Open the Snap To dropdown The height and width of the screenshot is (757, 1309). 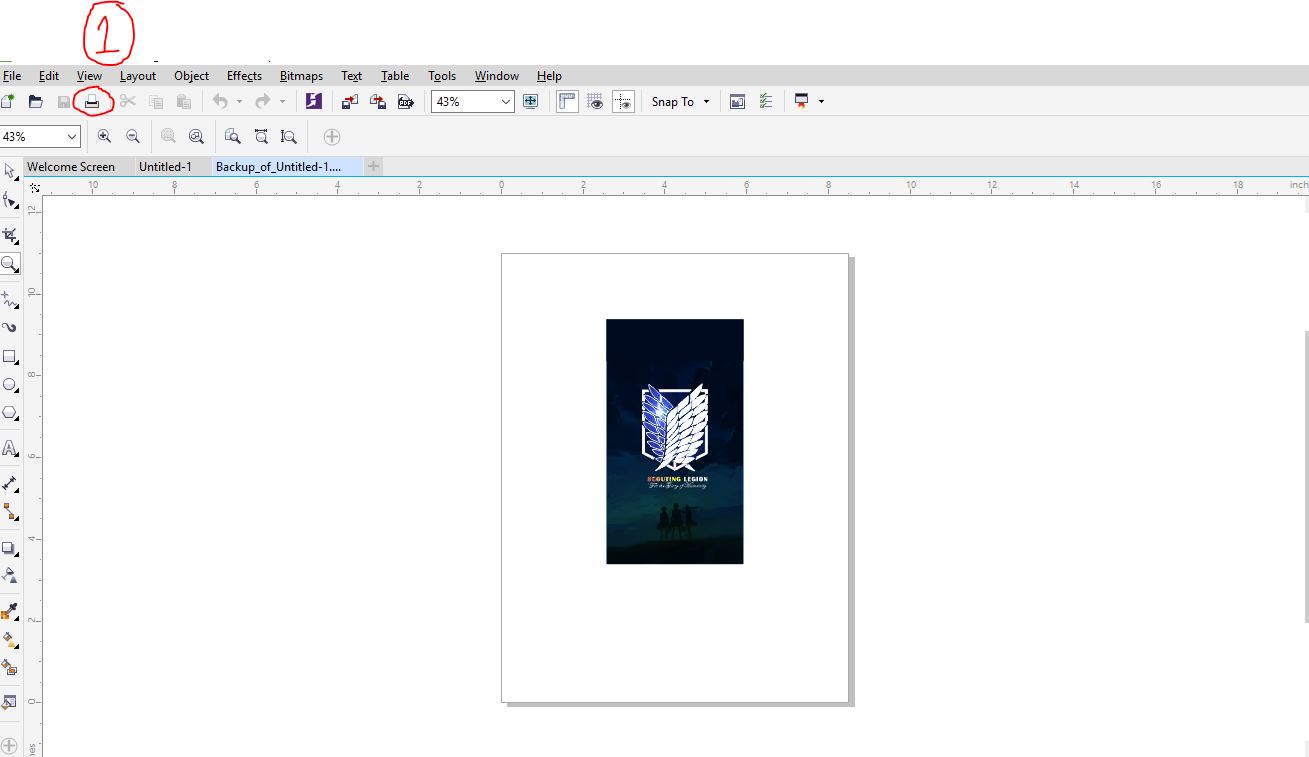(679, 101)
